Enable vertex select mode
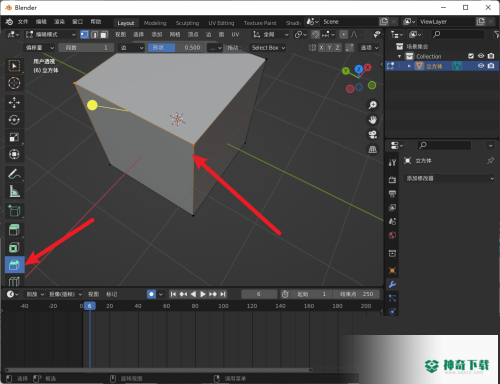 [x=85, y=34]
